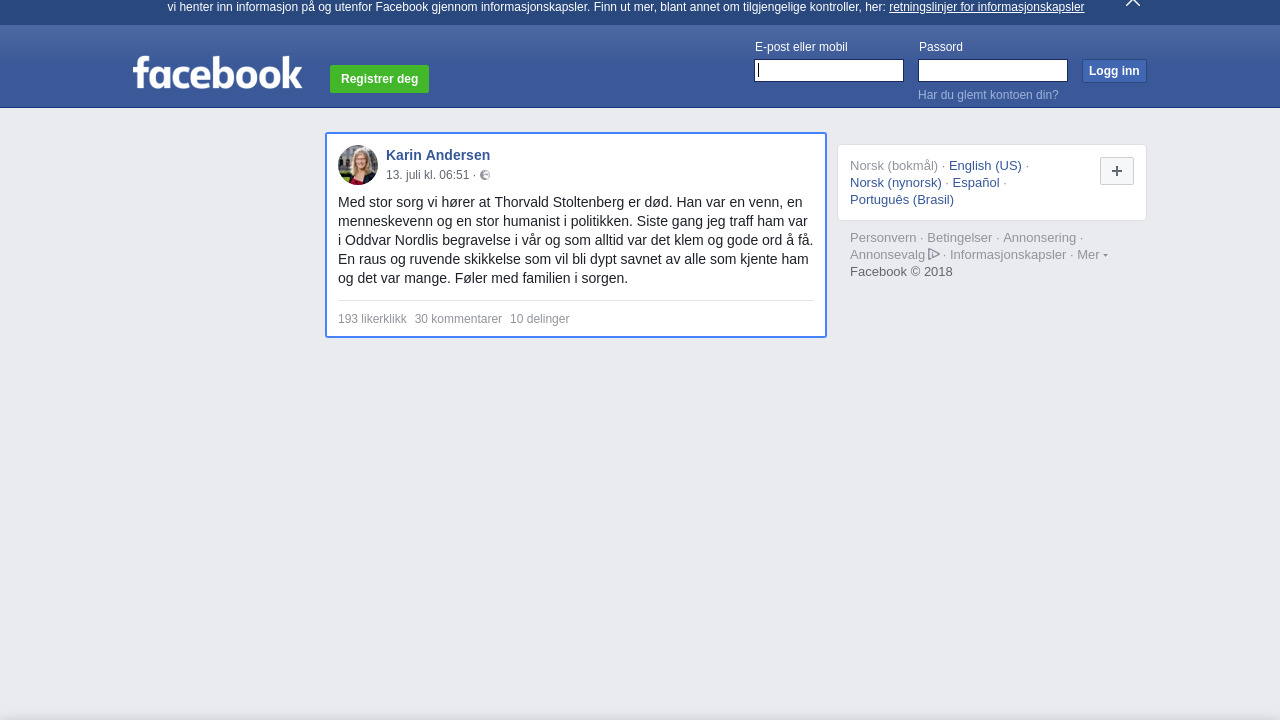Click the plus button to add languages
Viewport: 1280px width, 720px height.
(1116, 171)
